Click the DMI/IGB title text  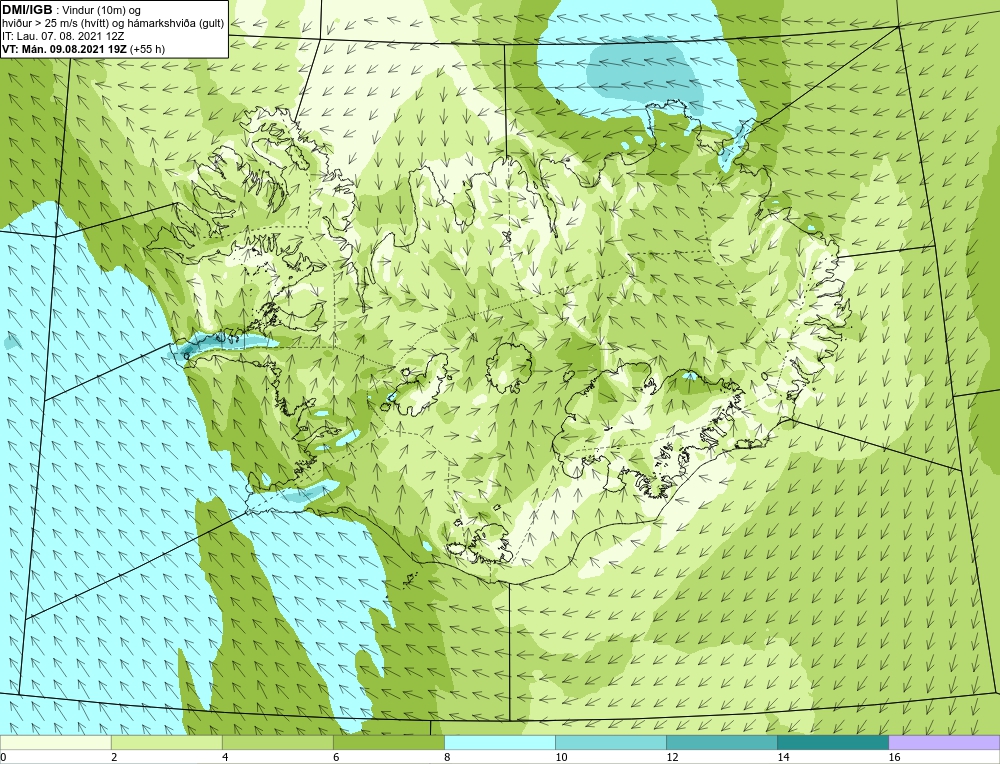tap(27, 9)
